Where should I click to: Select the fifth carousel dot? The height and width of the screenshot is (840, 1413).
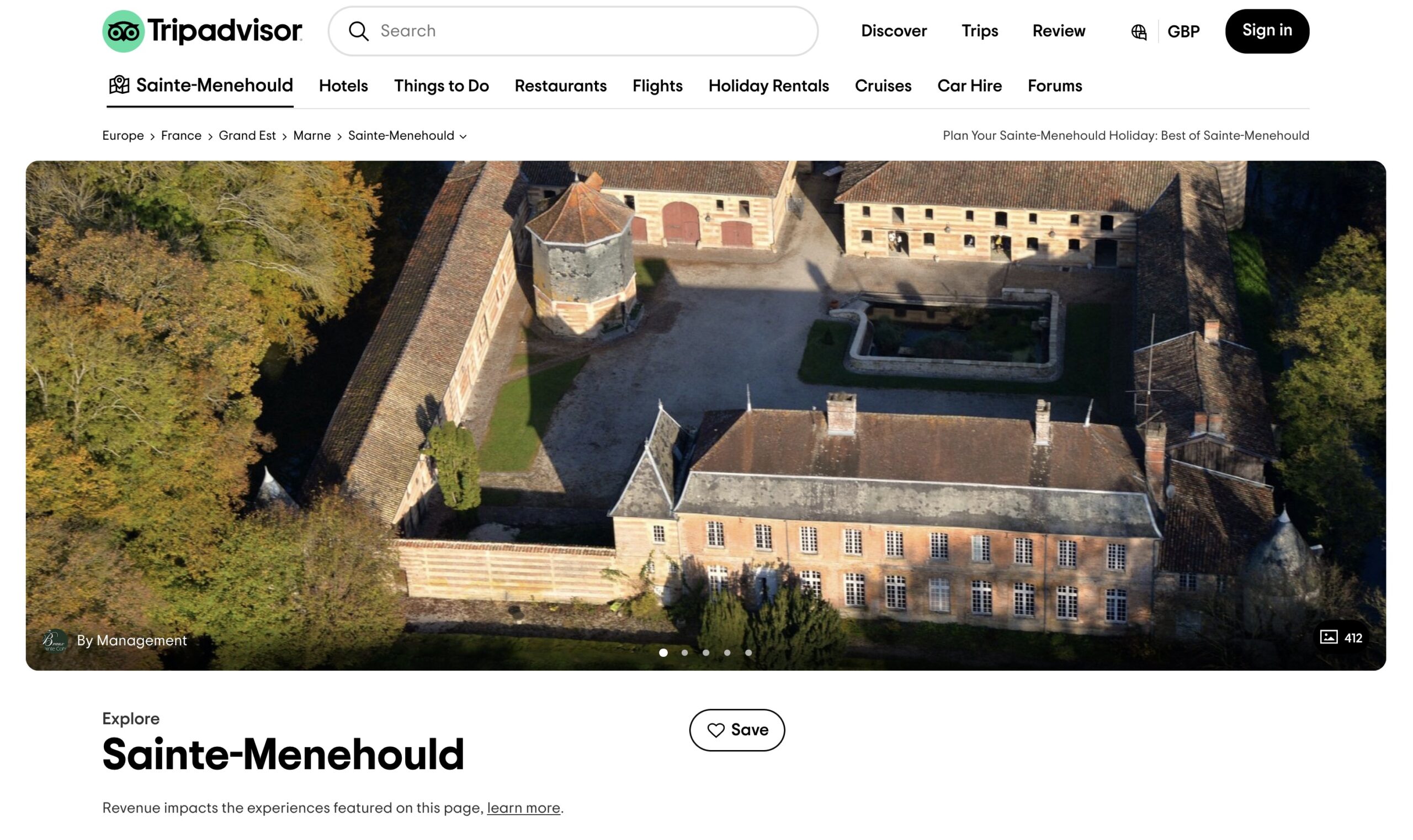(748, 653)
